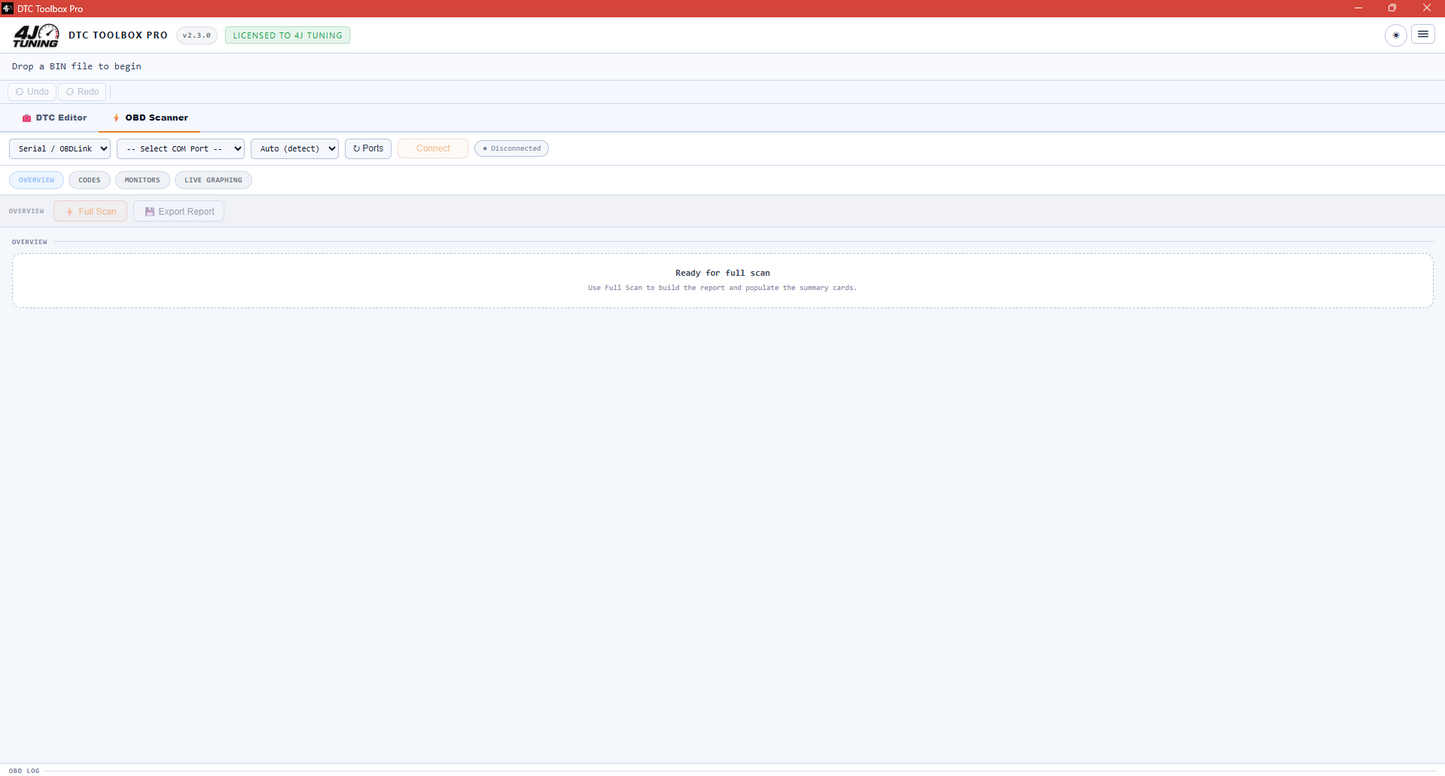The image size is (1445, 776).
Task: Select the Overview sub-tab
Action: click(x=36, y=180)
